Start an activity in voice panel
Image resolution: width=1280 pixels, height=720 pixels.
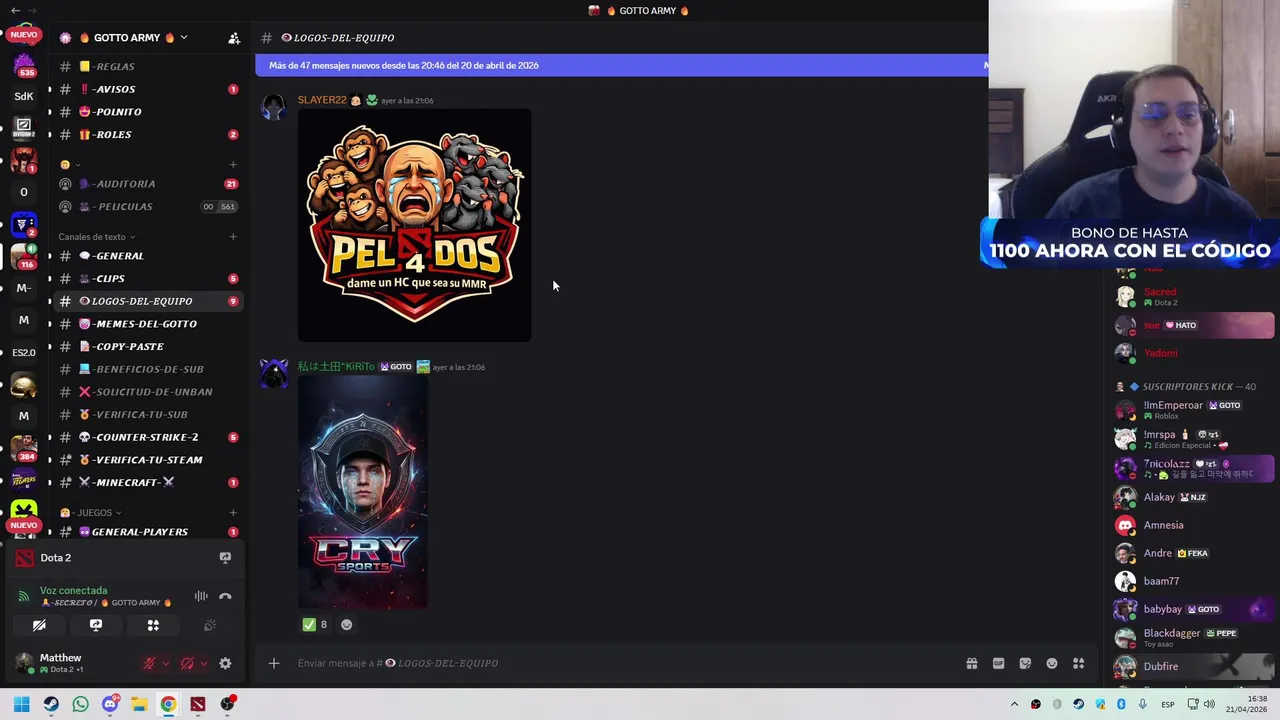click(153, 625)
